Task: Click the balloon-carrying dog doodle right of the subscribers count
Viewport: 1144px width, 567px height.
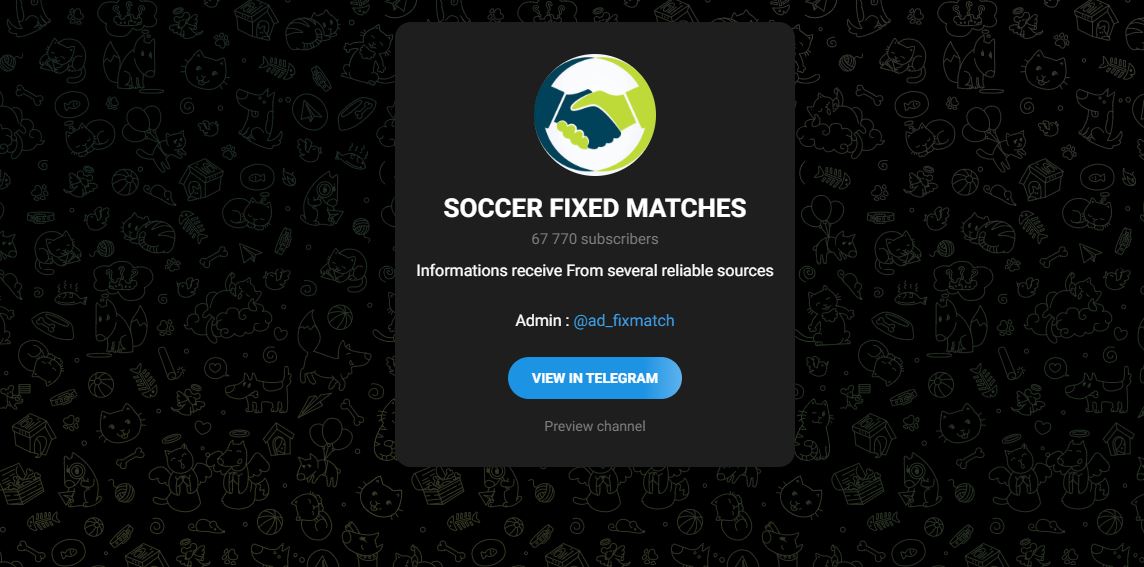Action: tap(828, 230)
